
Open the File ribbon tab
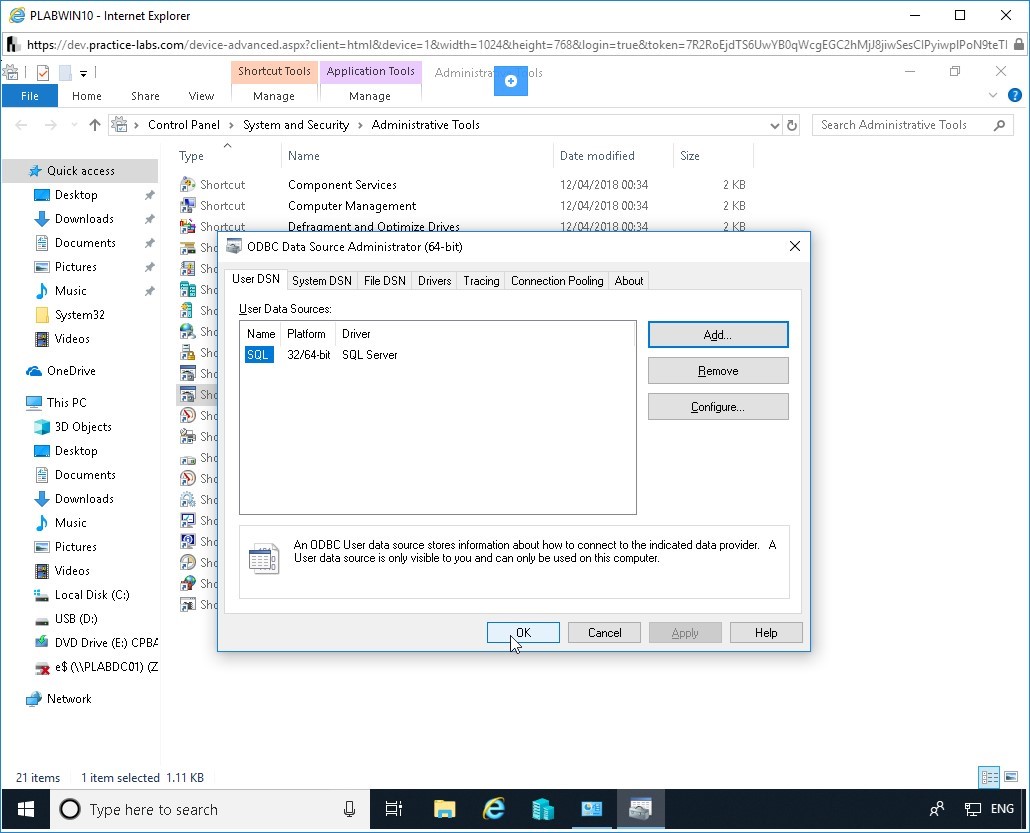(30, 96)
